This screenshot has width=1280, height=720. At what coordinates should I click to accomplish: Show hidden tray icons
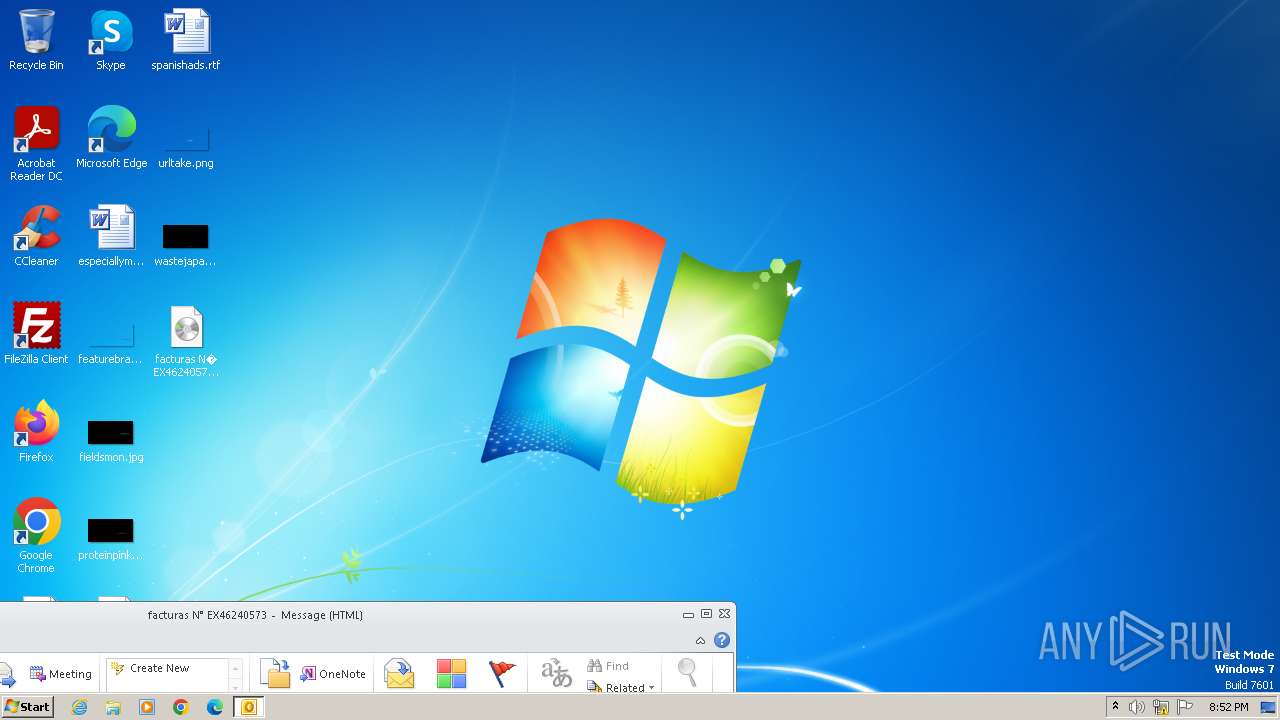[x=1116, y=707]
